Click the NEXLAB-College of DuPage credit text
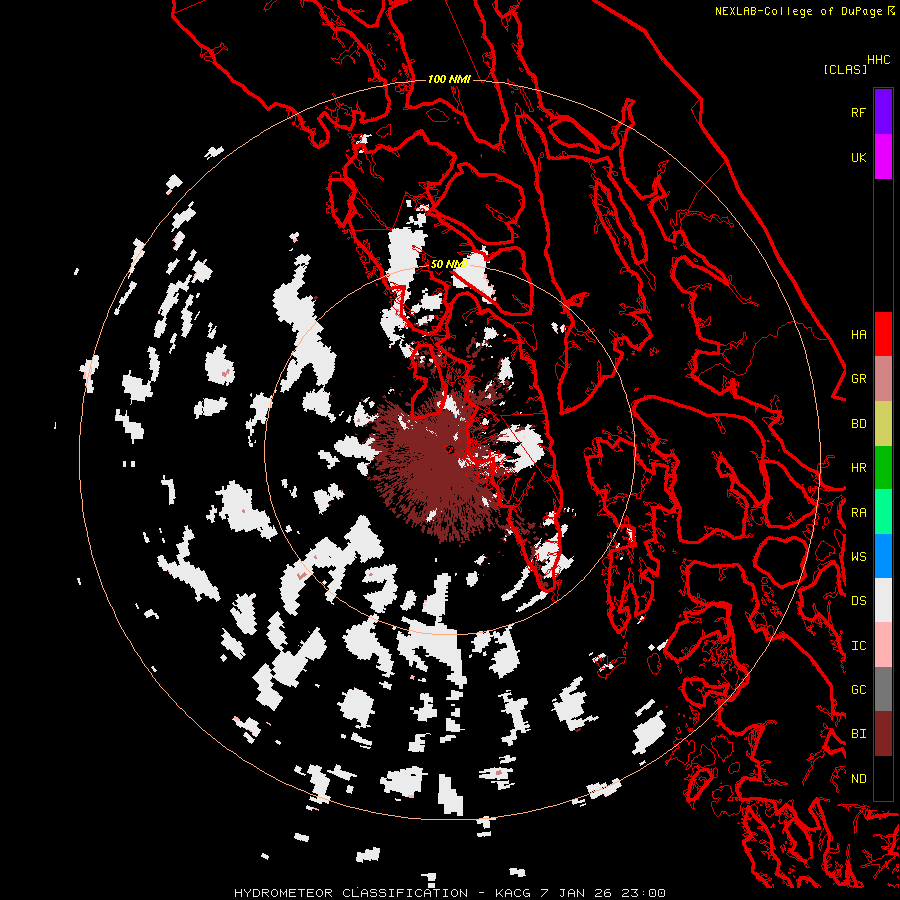The width and height of the screenshot is (900, 900). tap(798, 11)
